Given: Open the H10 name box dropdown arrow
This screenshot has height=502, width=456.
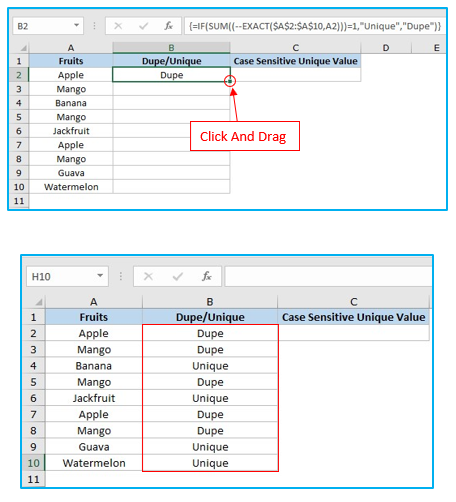Looking at the screenshot, I should point(100,276).
